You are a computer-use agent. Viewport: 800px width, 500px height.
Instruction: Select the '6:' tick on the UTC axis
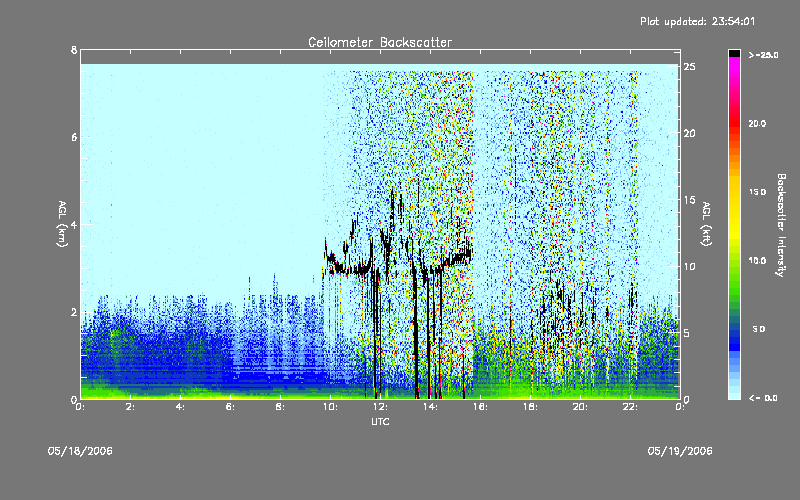[231, 407]
